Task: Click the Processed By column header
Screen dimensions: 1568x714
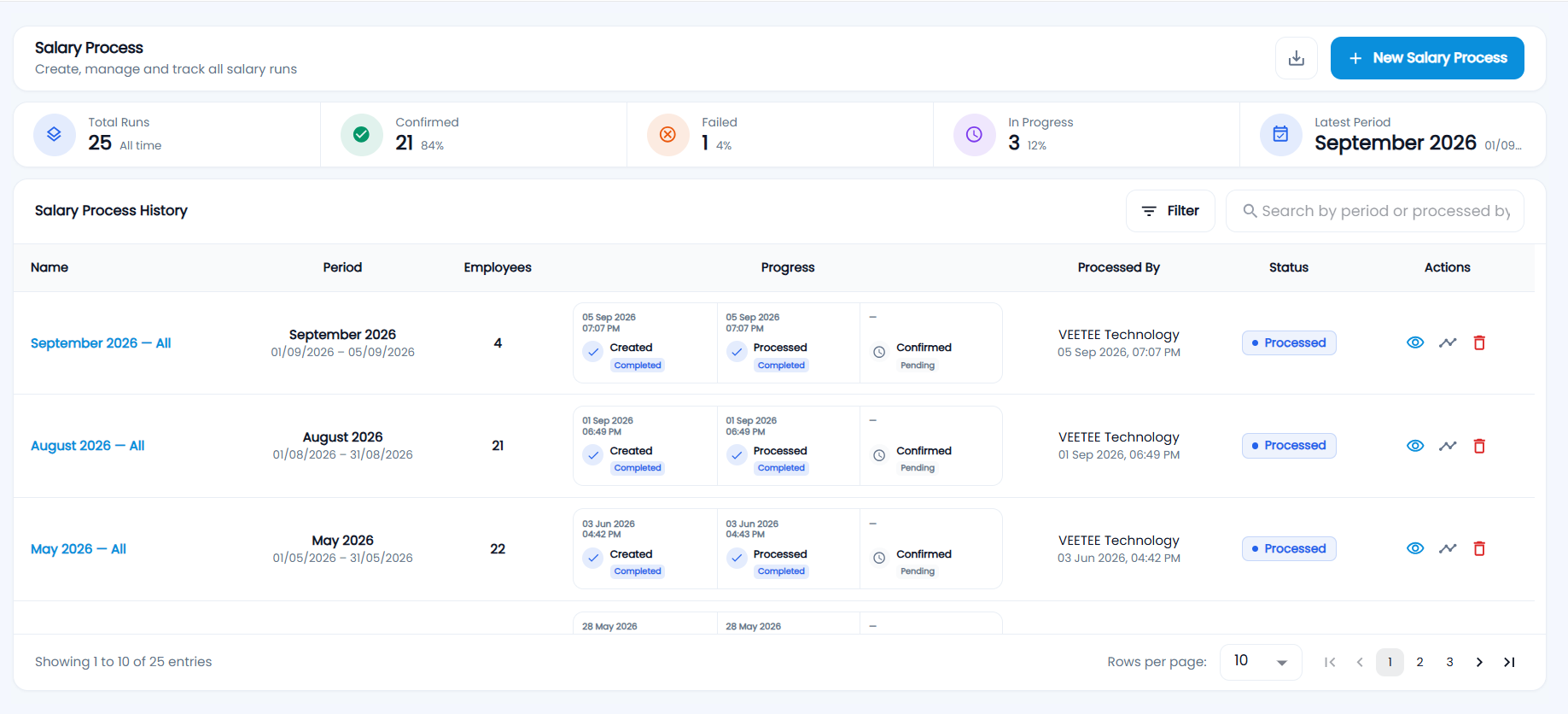Action: tap(1119, 267)
